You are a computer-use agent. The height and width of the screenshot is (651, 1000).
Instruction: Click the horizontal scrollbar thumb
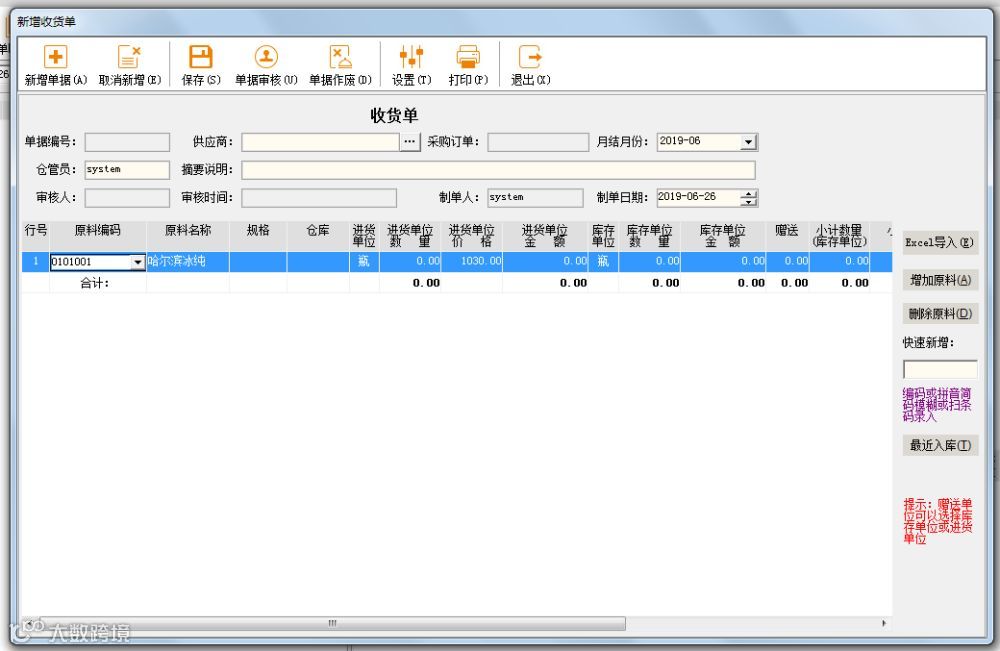click(331, 623)
